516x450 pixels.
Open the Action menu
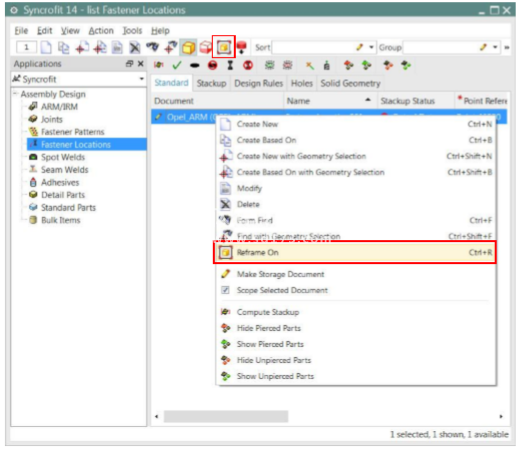[101, 31]
